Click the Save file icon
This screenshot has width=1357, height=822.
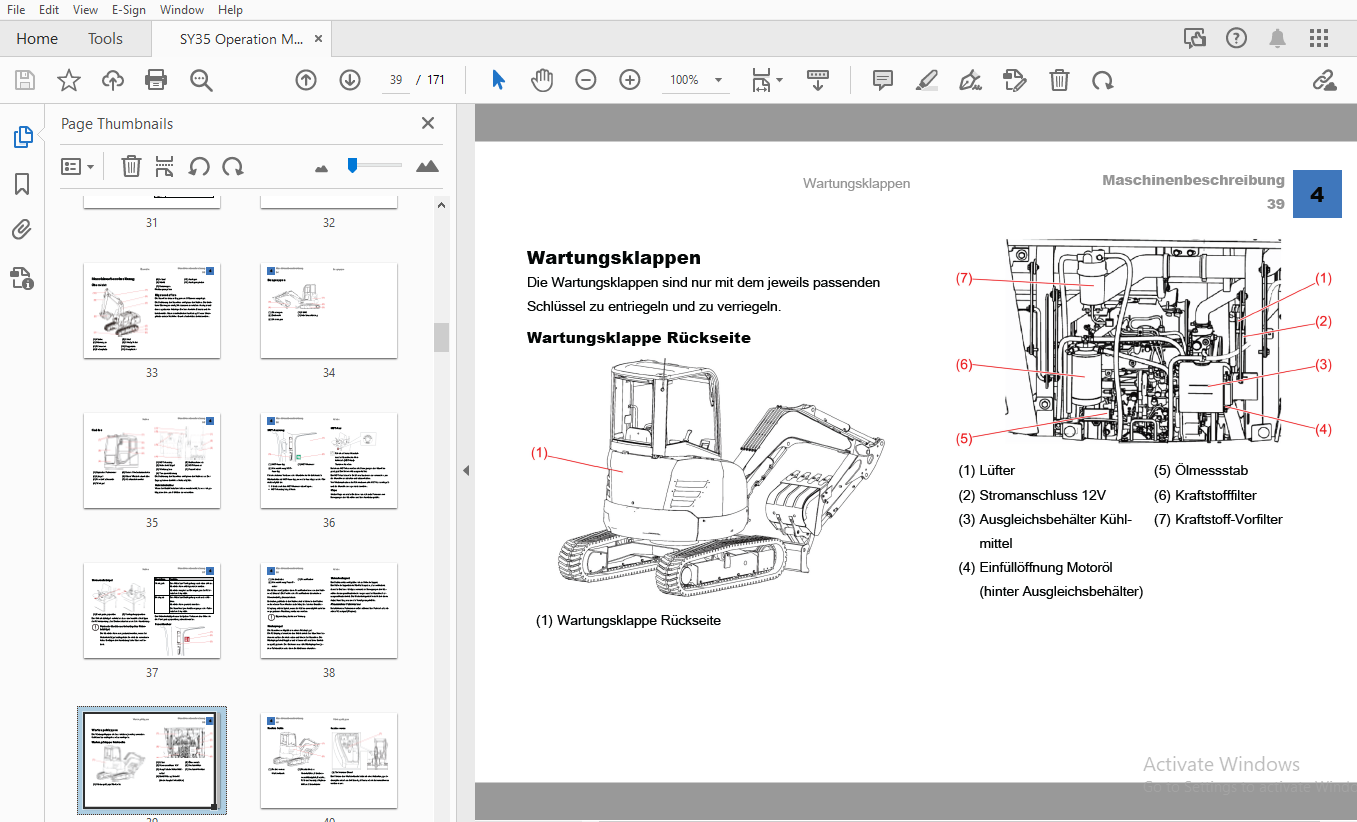tap(25, 80)
